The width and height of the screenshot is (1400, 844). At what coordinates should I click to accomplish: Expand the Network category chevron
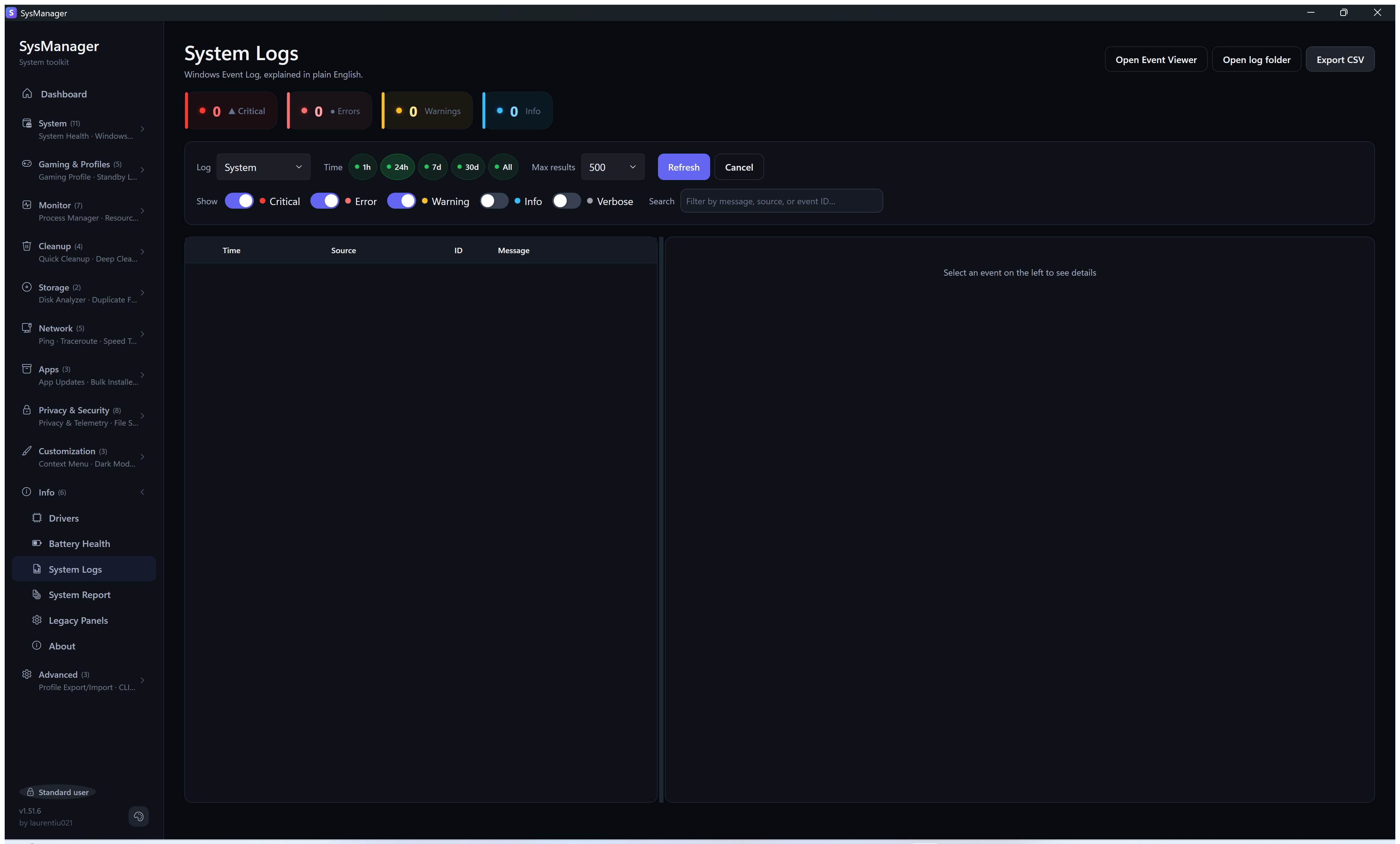(143, 334)
